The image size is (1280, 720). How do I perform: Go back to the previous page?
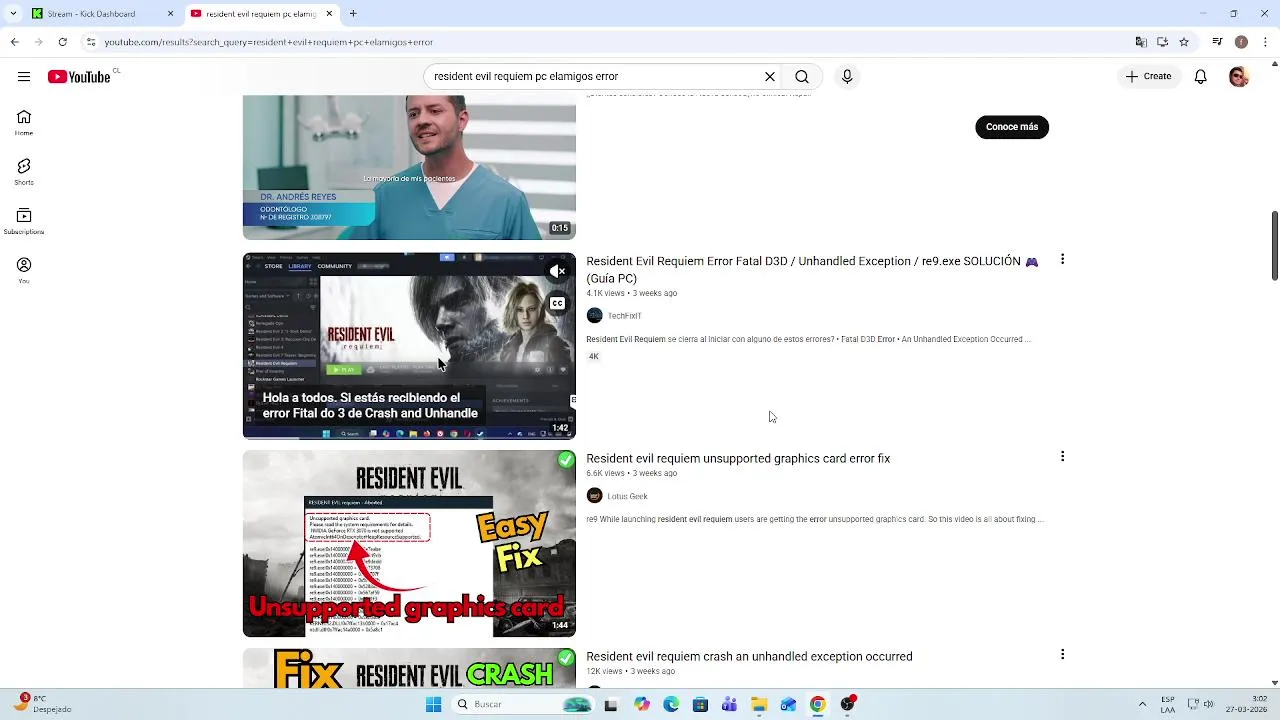[x=14, y=42]
